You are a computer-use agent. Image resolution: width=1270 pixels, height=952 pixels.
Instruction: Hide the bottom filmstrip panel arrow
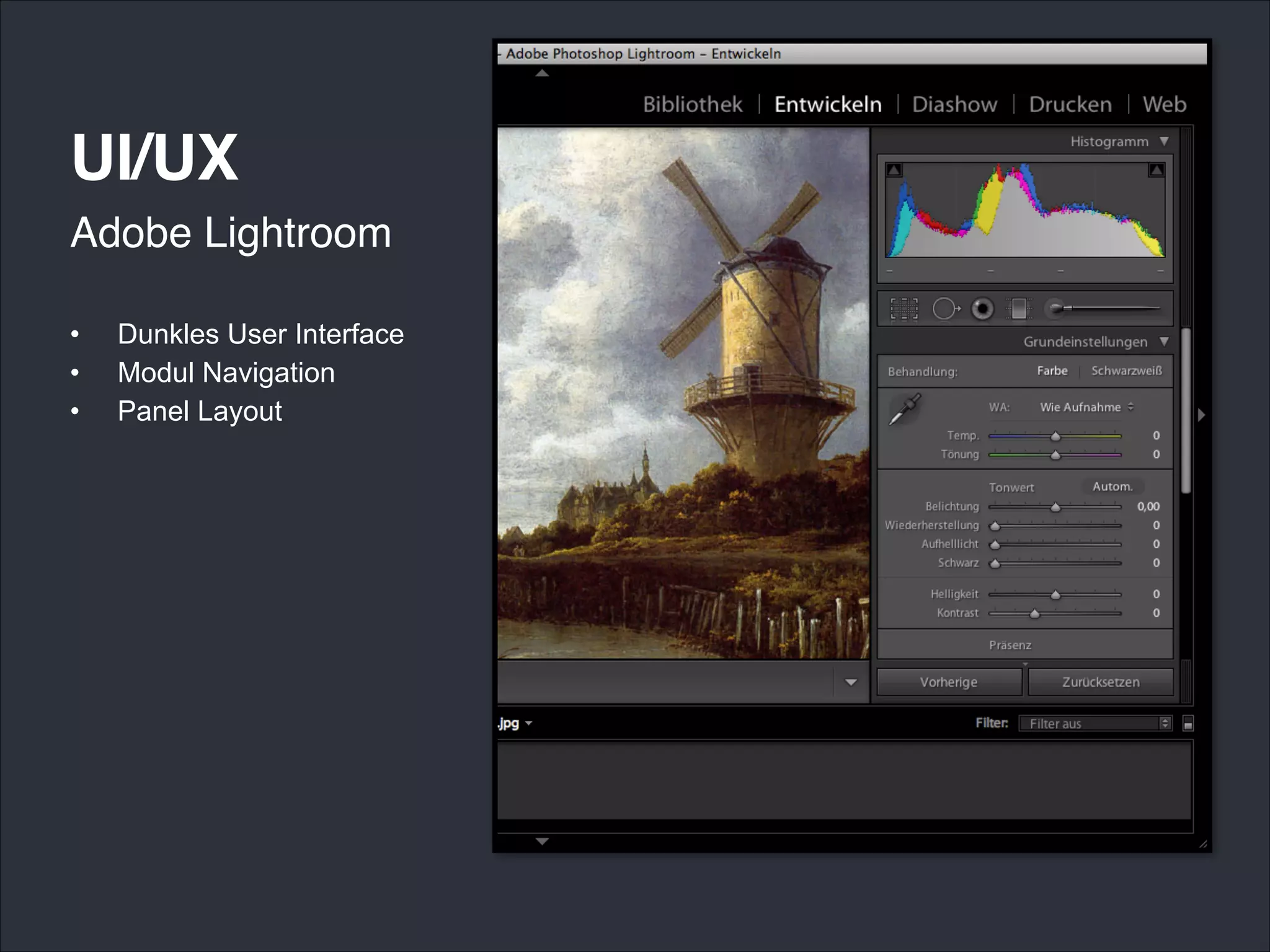pyautogui.click(x=542, y=841)
